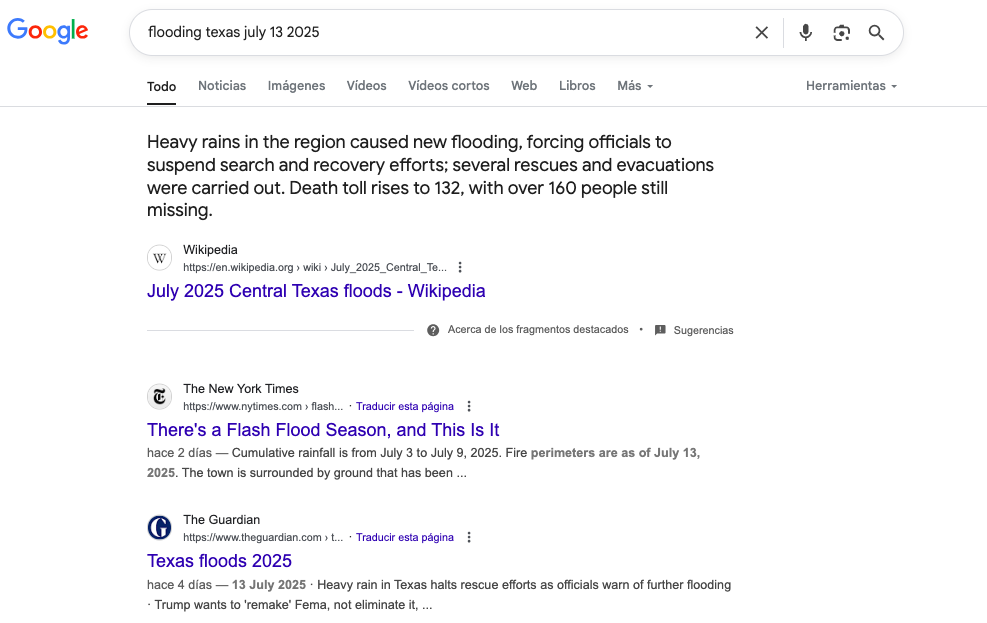Click The New York Times site name

(241, 389)
